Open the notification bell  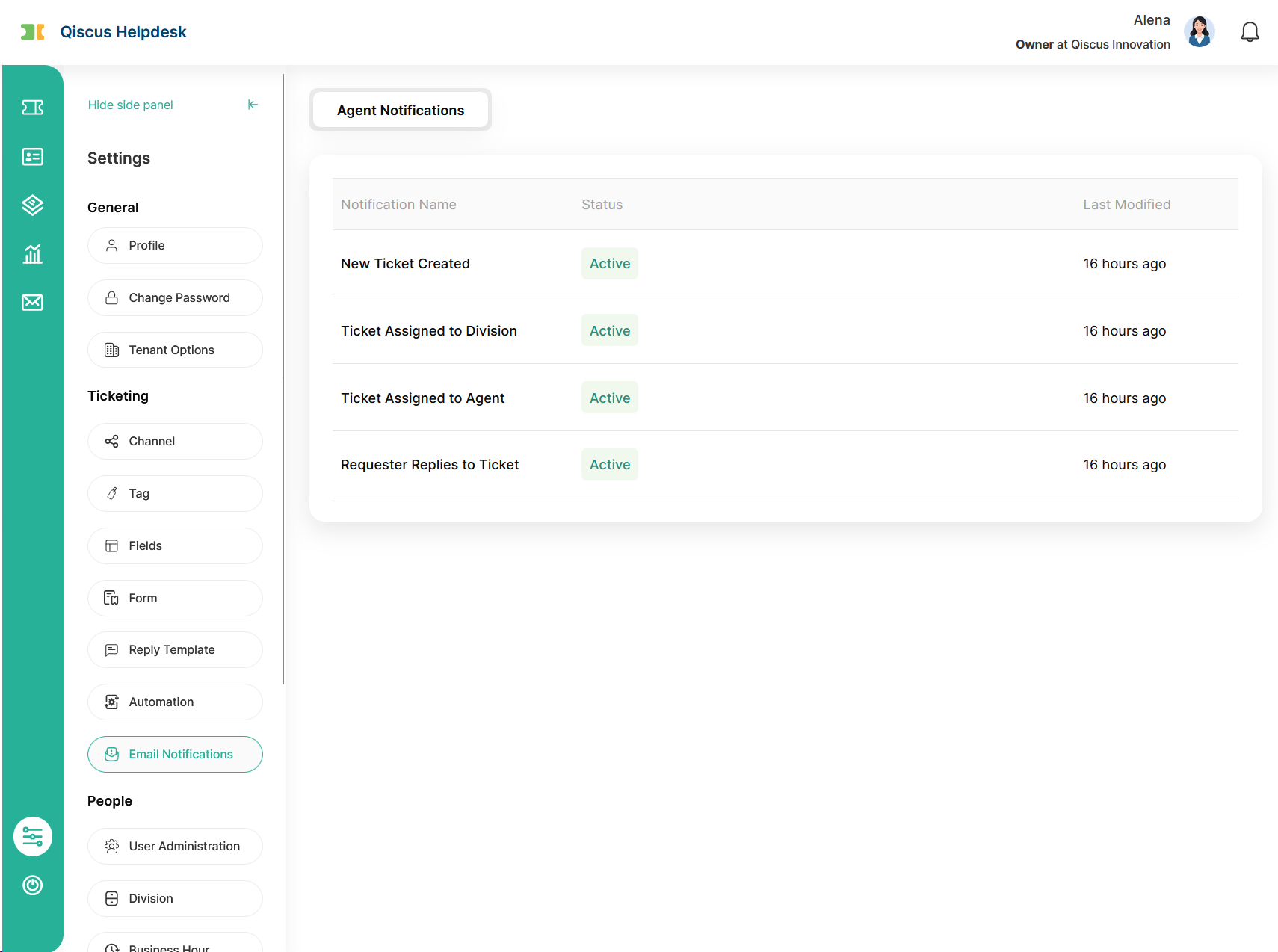point(1250,32)
